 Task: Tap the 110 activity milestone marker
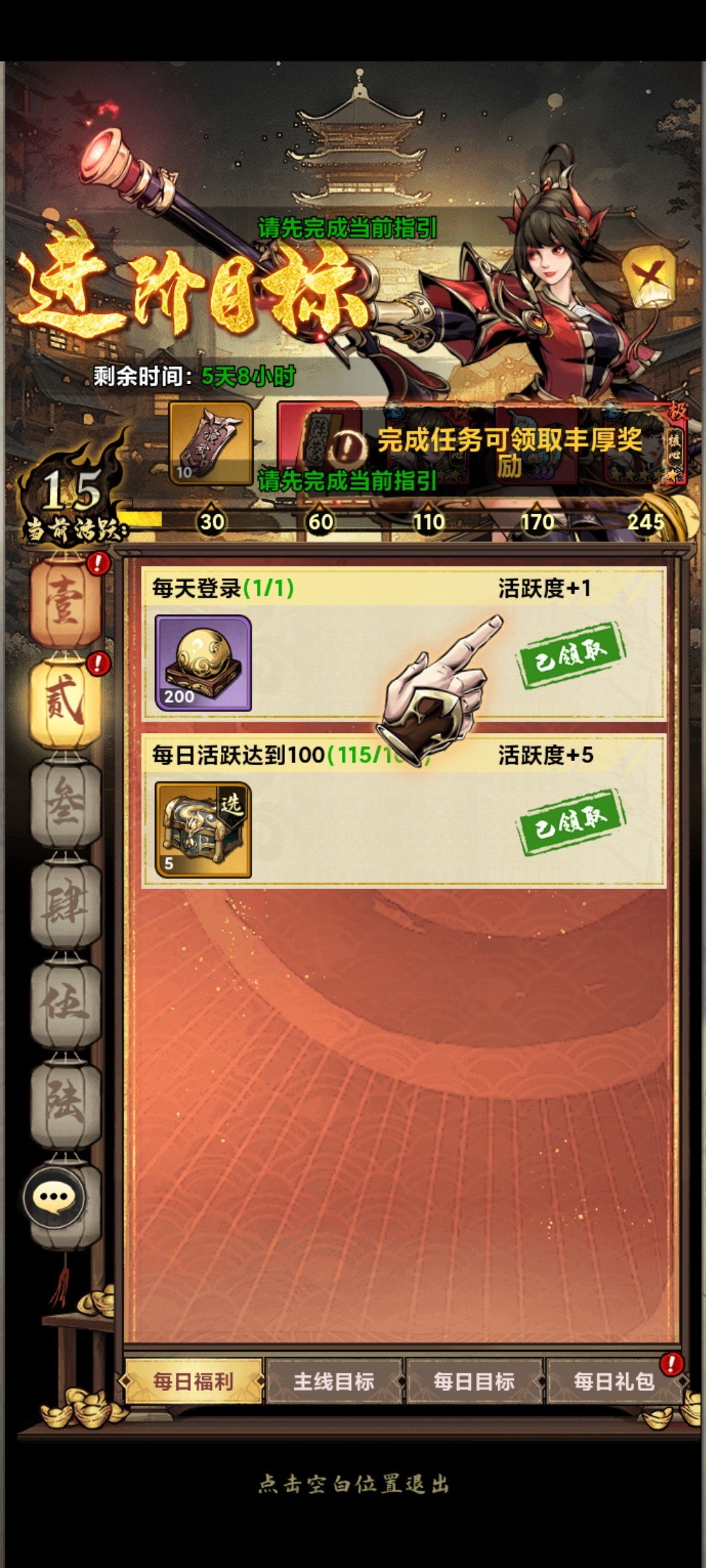point(428,520)
